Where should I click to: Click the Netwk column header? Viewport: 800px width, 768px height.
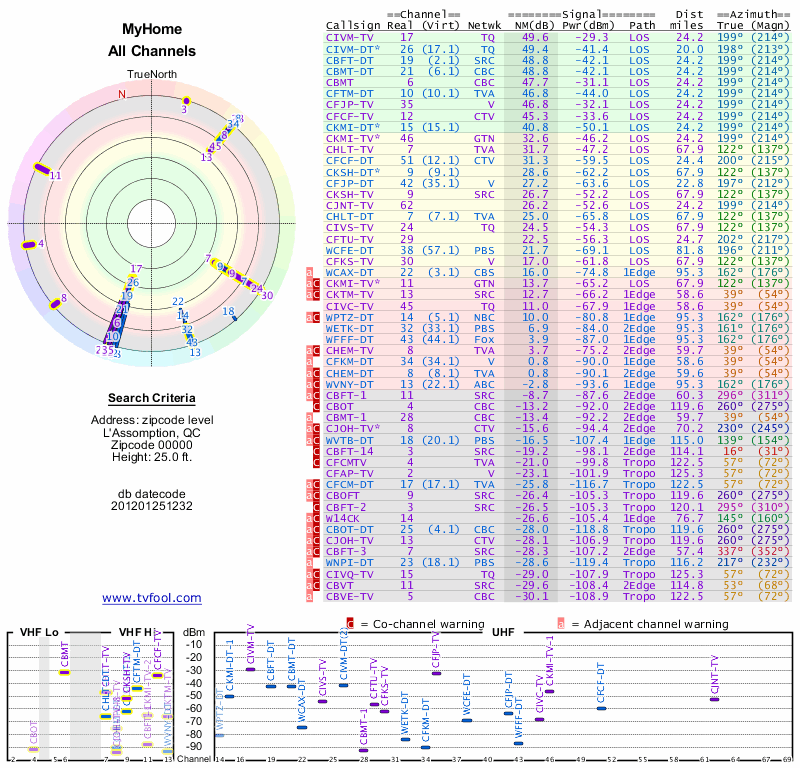coord(485,25)
